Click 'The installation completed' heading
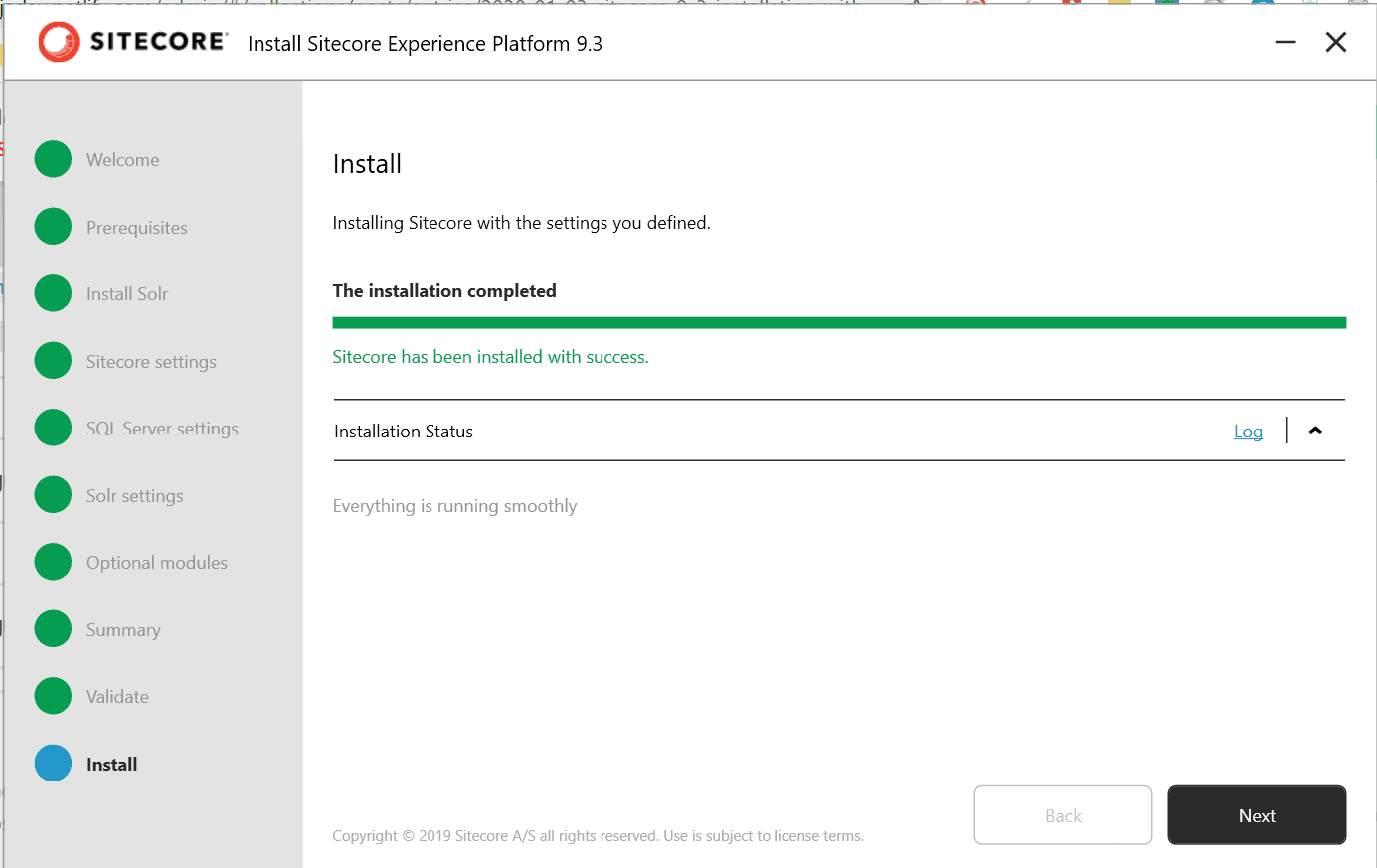 tap(444, 291)
